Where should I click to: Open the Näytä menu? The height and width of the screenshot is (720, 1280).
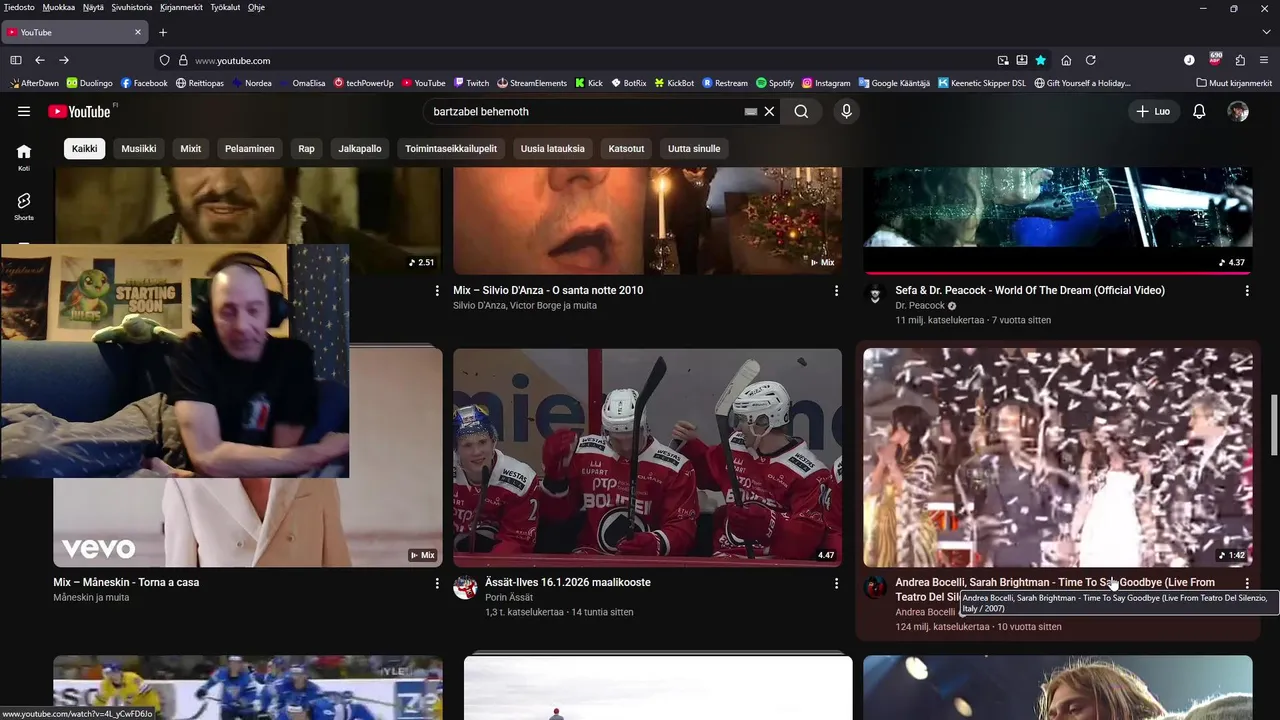(93, 7)
